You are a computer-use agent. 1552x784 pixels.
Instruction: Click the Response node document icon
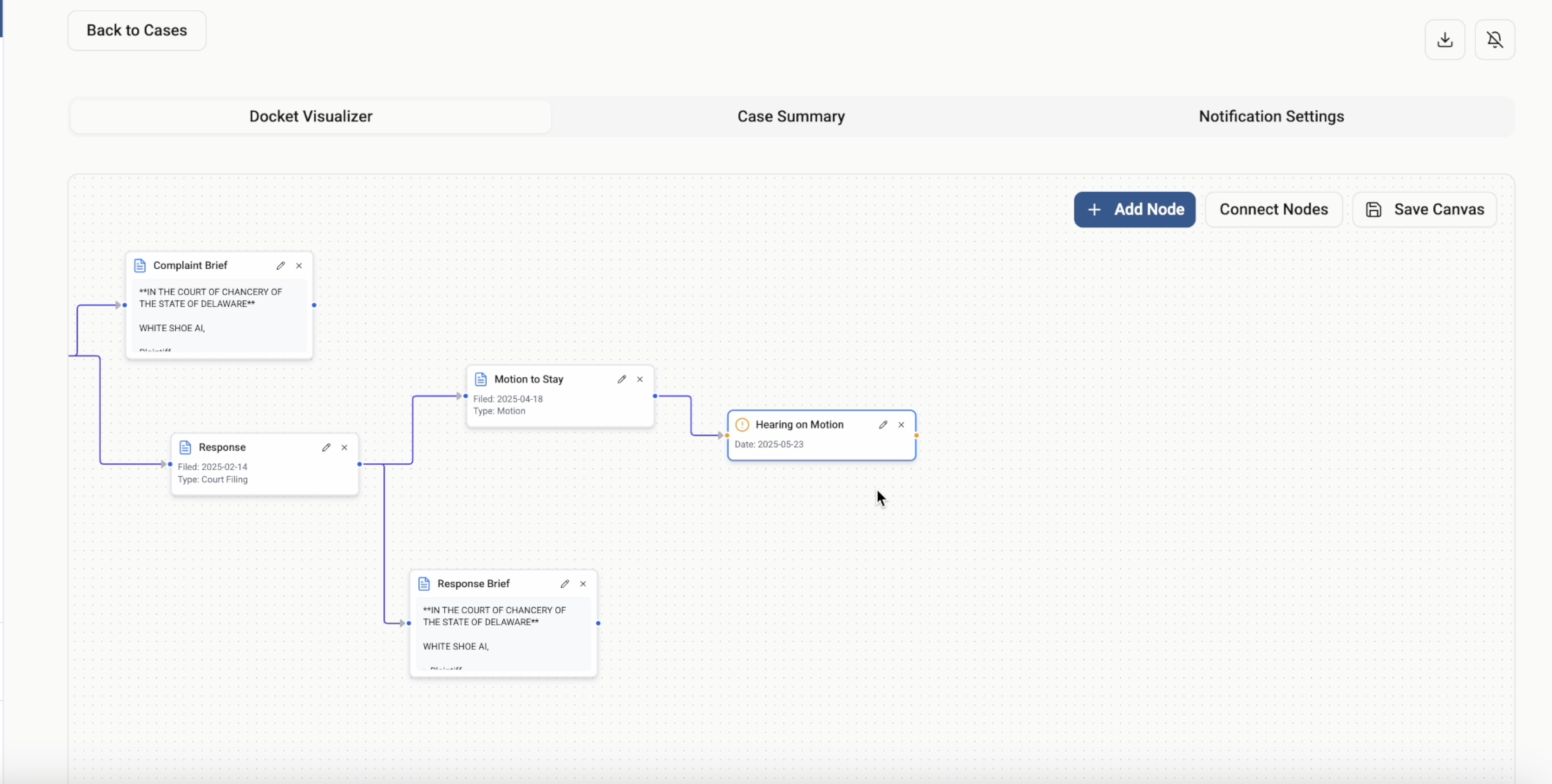[186, 448]
